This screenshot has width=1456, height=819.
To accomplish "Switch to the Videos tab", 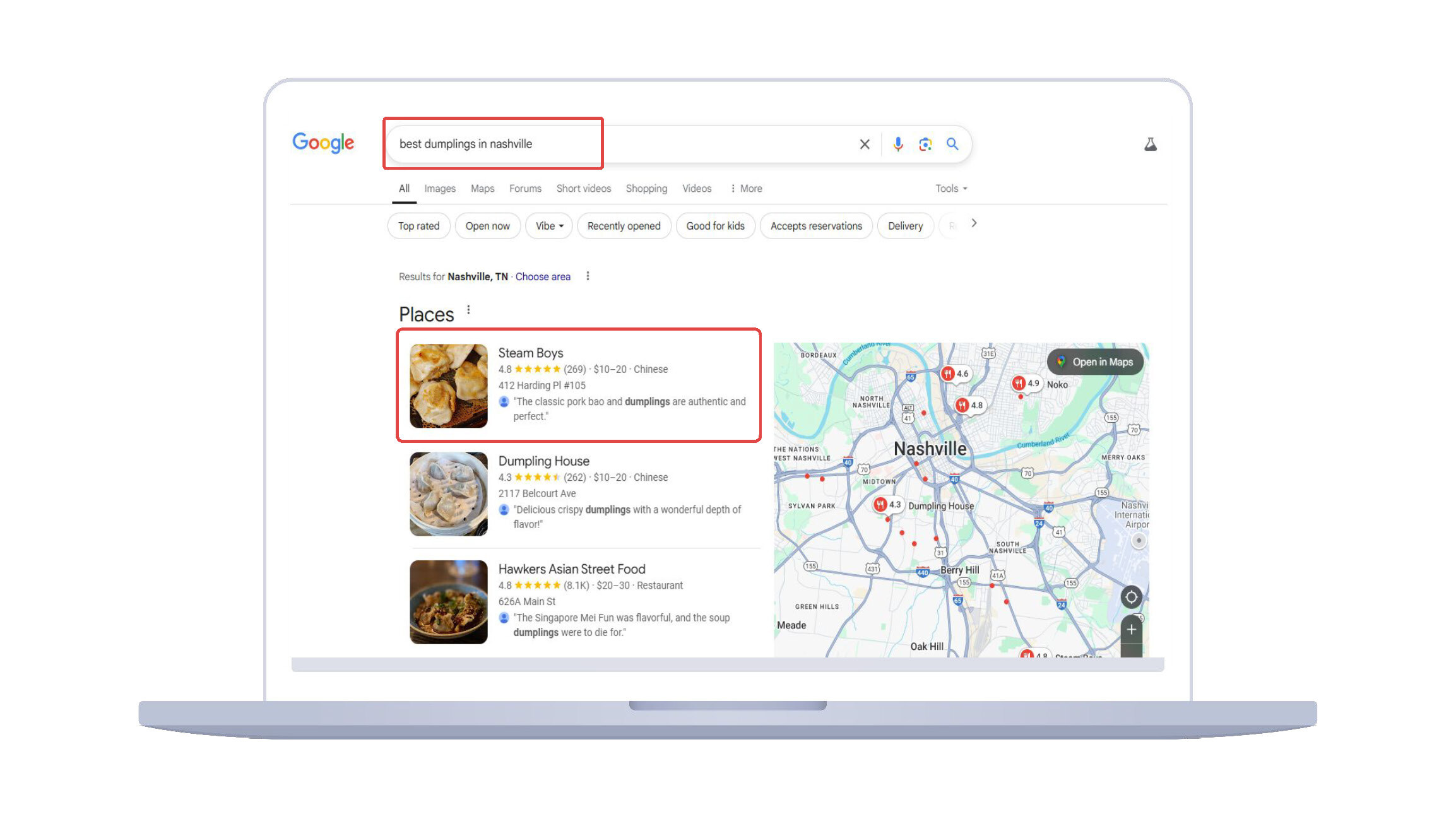I will click(x=697, y=189).
